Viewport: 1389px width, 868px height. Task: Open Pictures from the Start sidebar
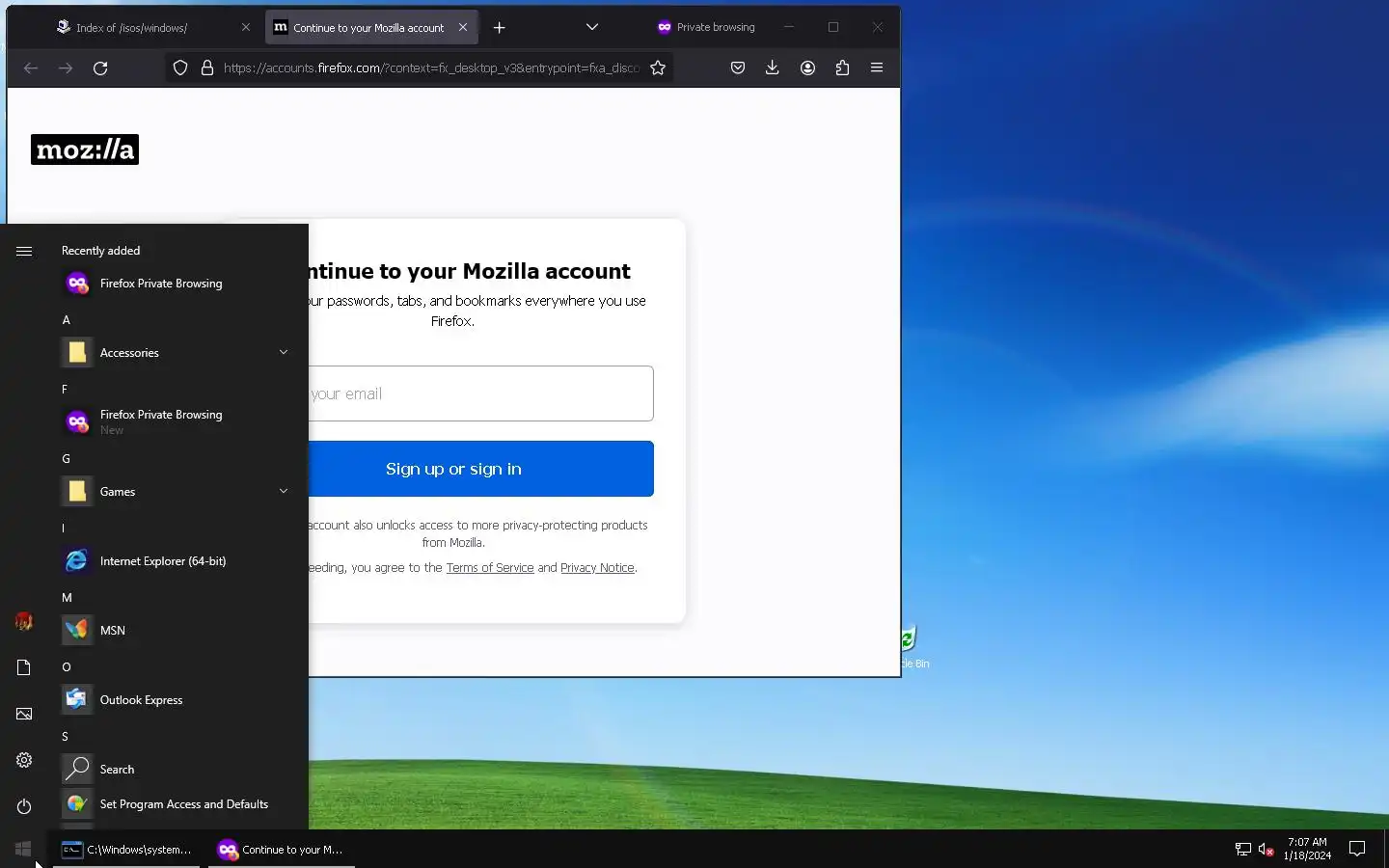coord(24,714)
